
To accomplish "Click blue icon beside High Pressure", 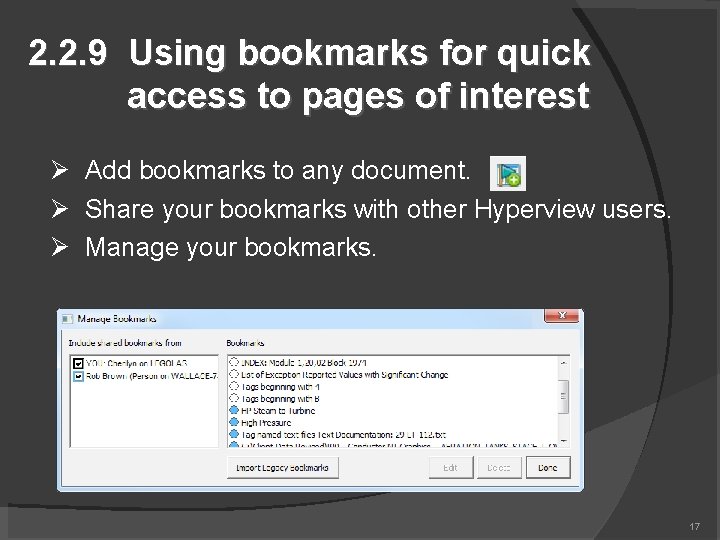I will [x=234, y=422].
